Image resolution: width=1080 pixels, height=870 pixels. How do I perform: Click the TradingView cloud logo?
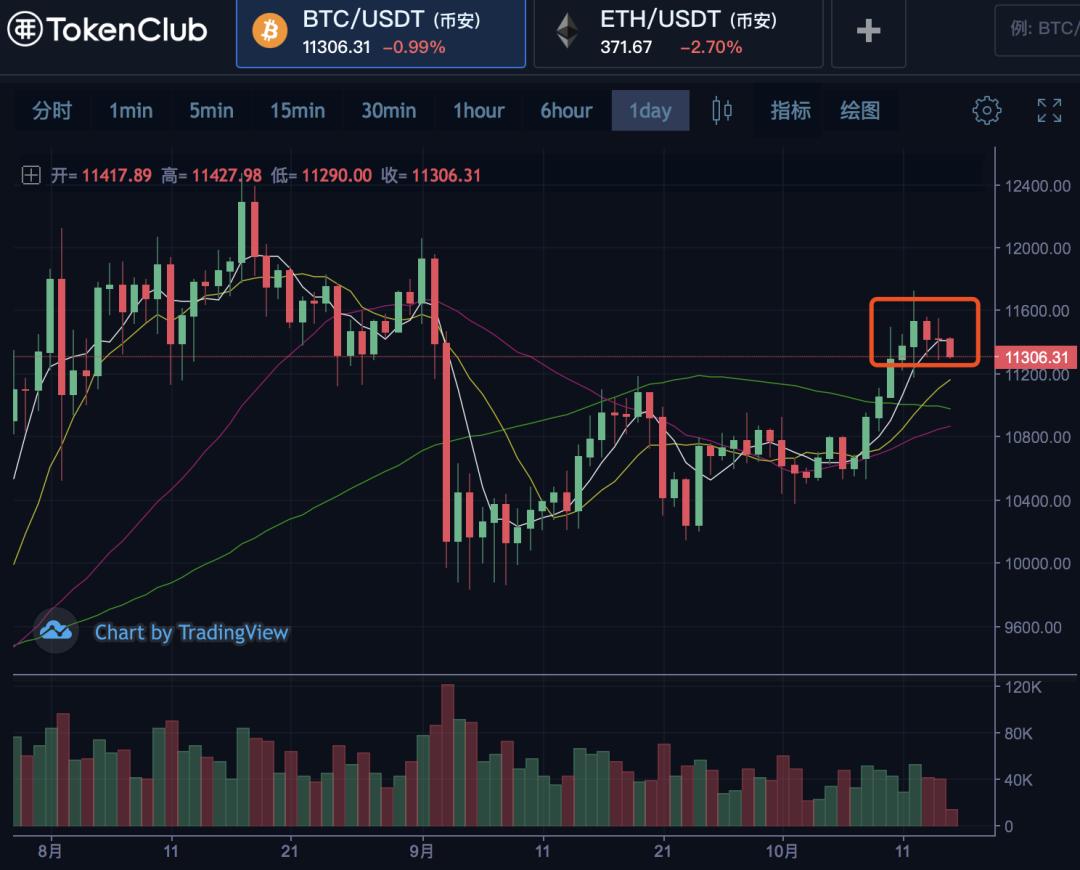(55, 631)
